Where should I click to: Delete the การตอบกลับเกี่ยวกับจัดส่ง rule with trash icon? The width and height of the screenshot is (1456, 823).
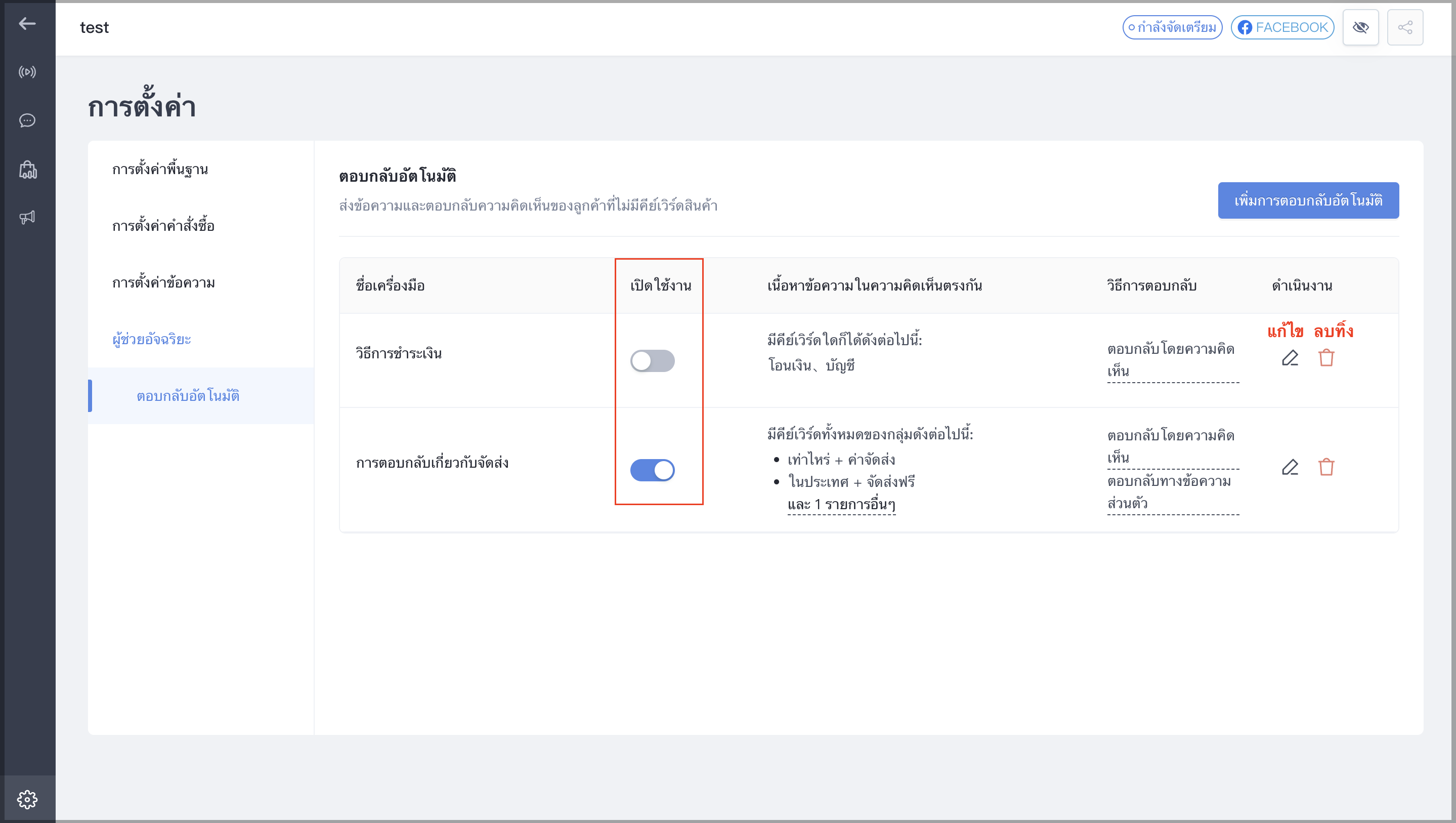click(x=1326, y=467)
